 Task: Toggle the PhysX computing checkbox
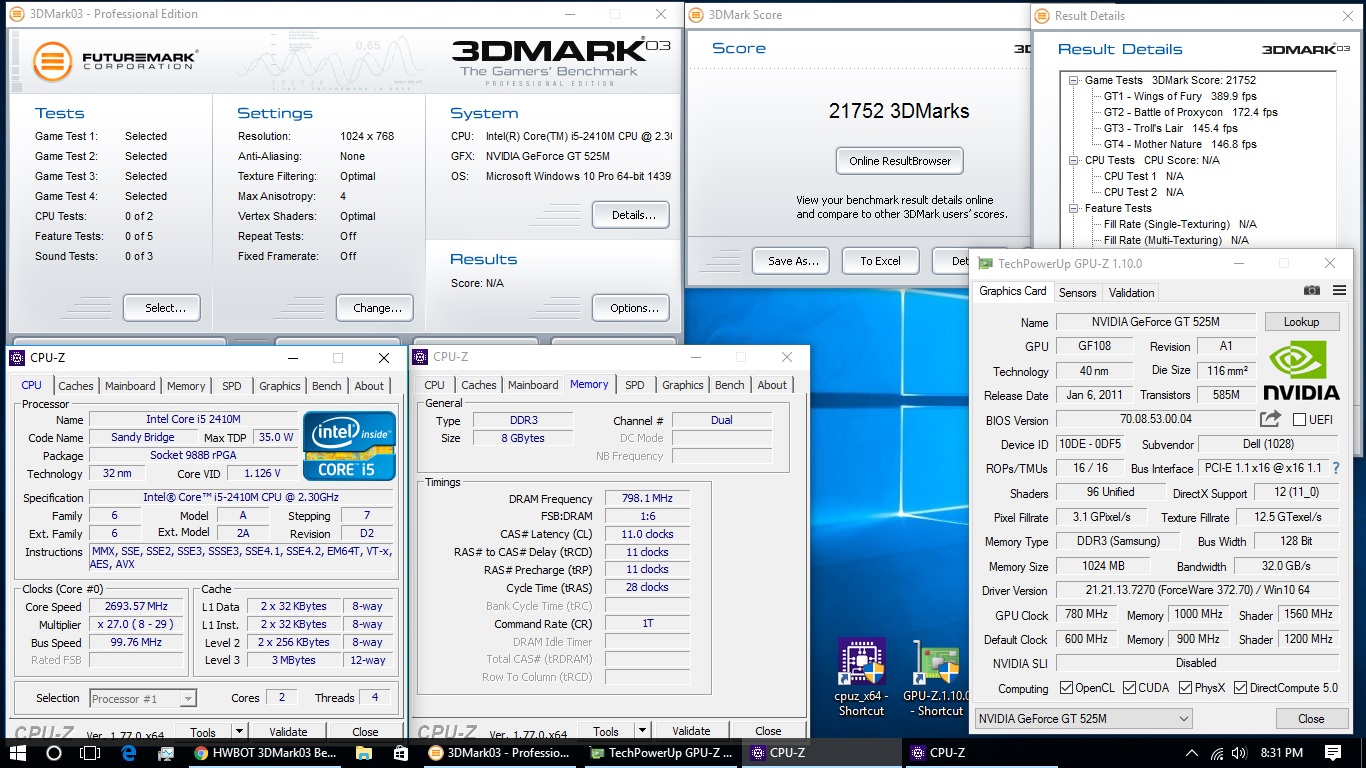click(1185, 688)
